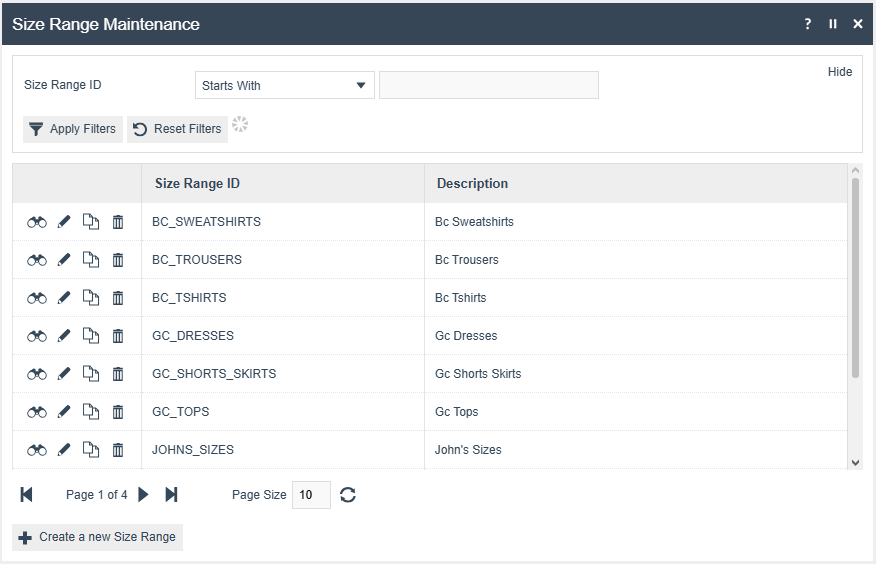
Task: View the BC_TSHIRTS size range
Action: click(37, 298)
